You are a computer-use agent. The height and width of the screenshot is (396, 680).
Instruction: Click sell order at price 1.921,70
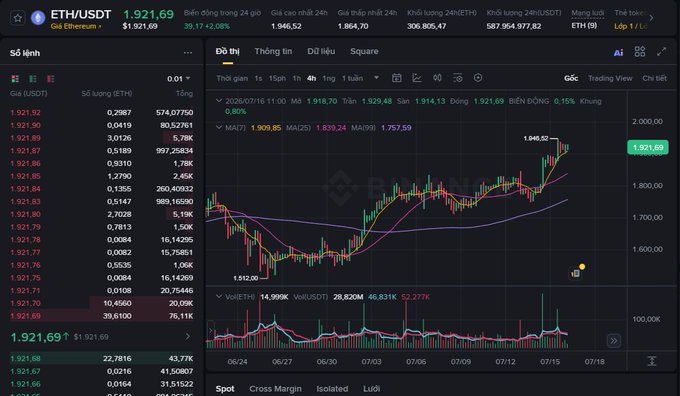click(x=101, y=303)
